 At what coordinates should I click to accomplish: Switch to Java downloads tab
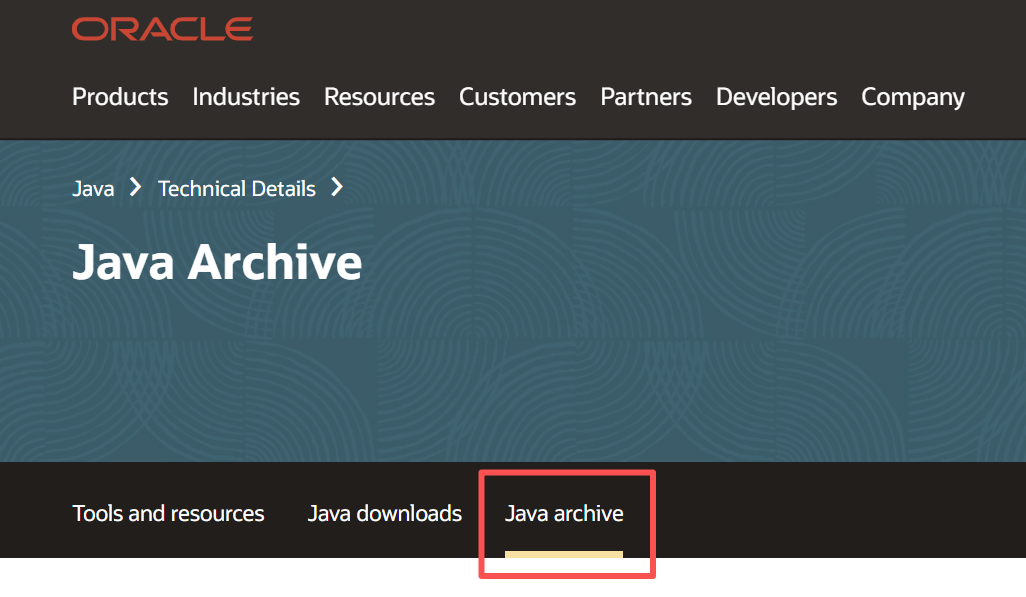click(385, 513)
